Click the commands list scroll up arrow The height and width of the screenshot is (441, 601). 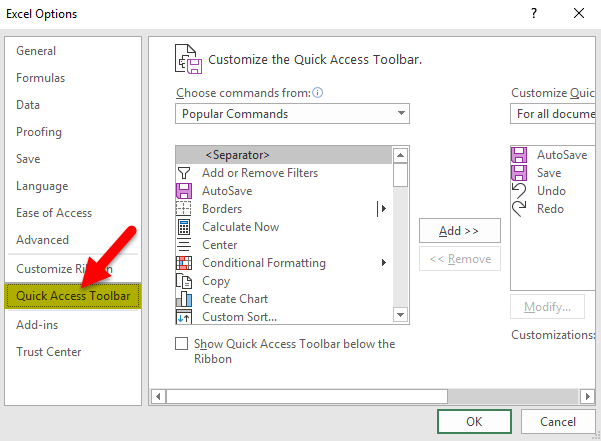(x=401, y=155)
